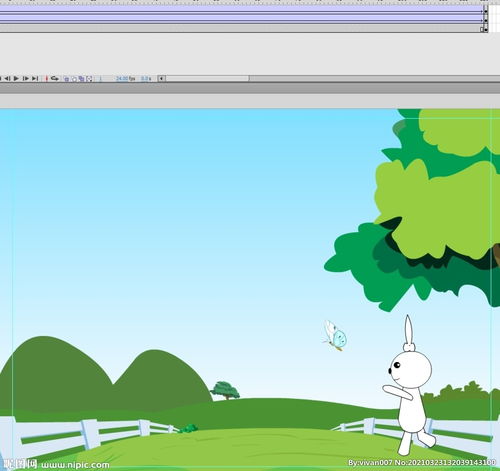Click the timeline scroll left arrow
500x471 pixels.
161,79
